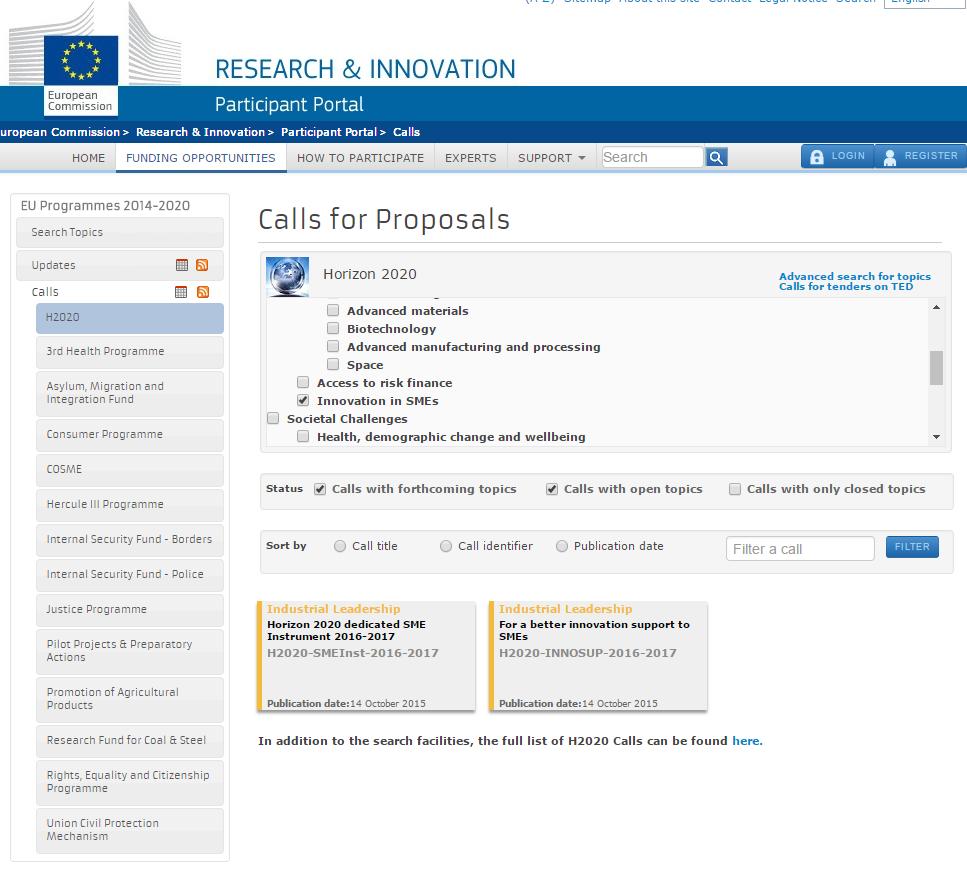Viewport: 967px width, 875px height.
Task: Check the Biotechnology box
Action: [x=333, y=328]
